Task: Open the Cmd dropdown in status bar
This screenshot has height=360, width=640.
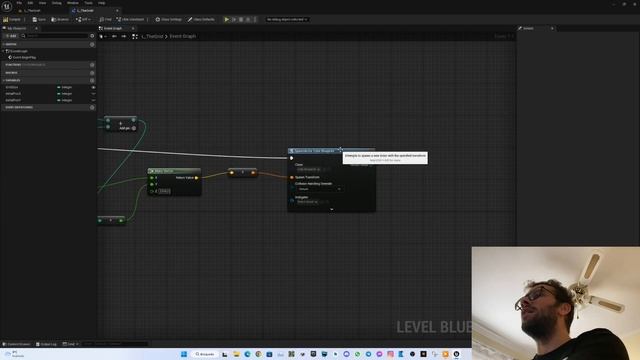Action: 71,344
